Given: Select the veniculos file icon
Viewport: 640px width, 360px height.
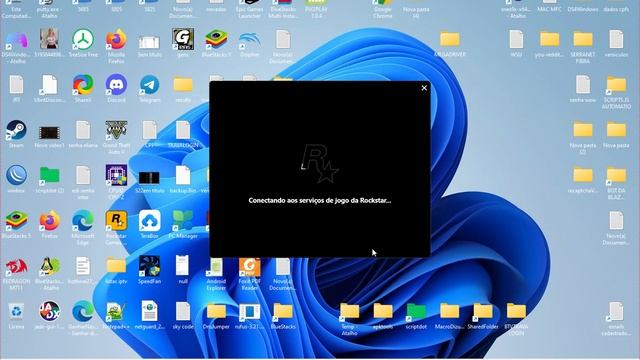Looking at the screenshot, I should coord(616,40).
